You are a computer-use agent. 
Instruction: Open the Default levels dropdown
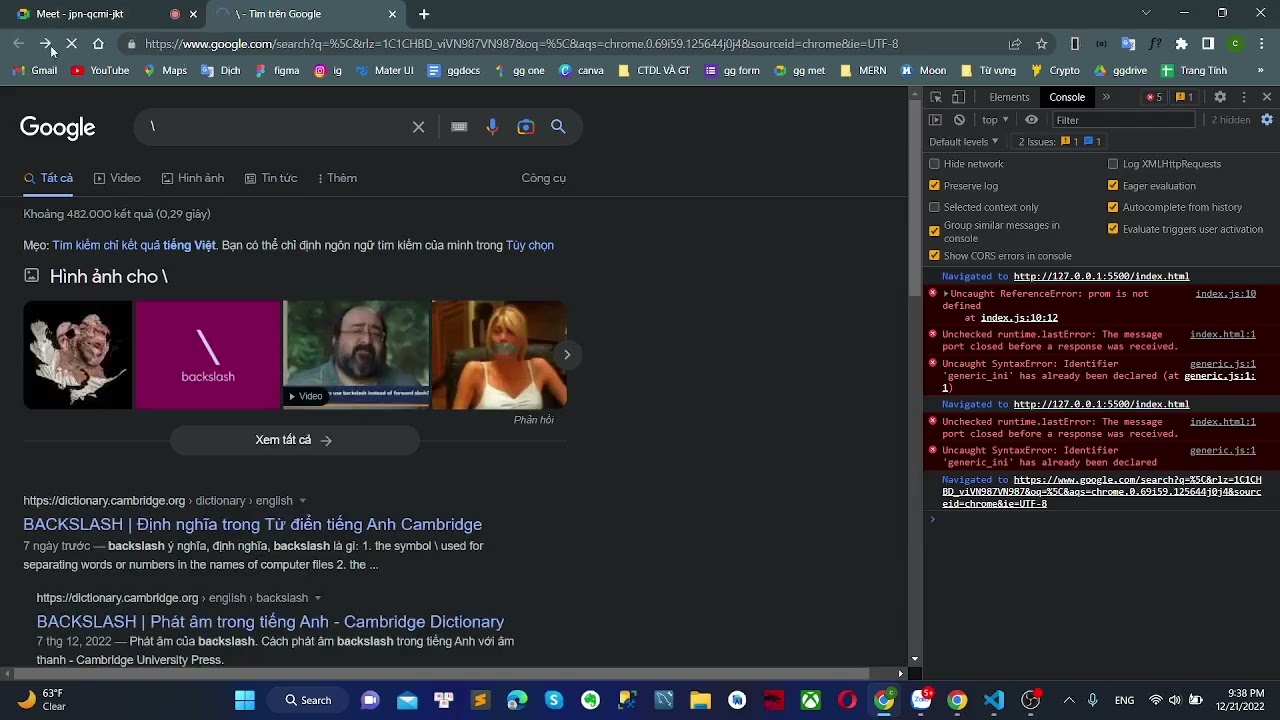tap(964, 142)
